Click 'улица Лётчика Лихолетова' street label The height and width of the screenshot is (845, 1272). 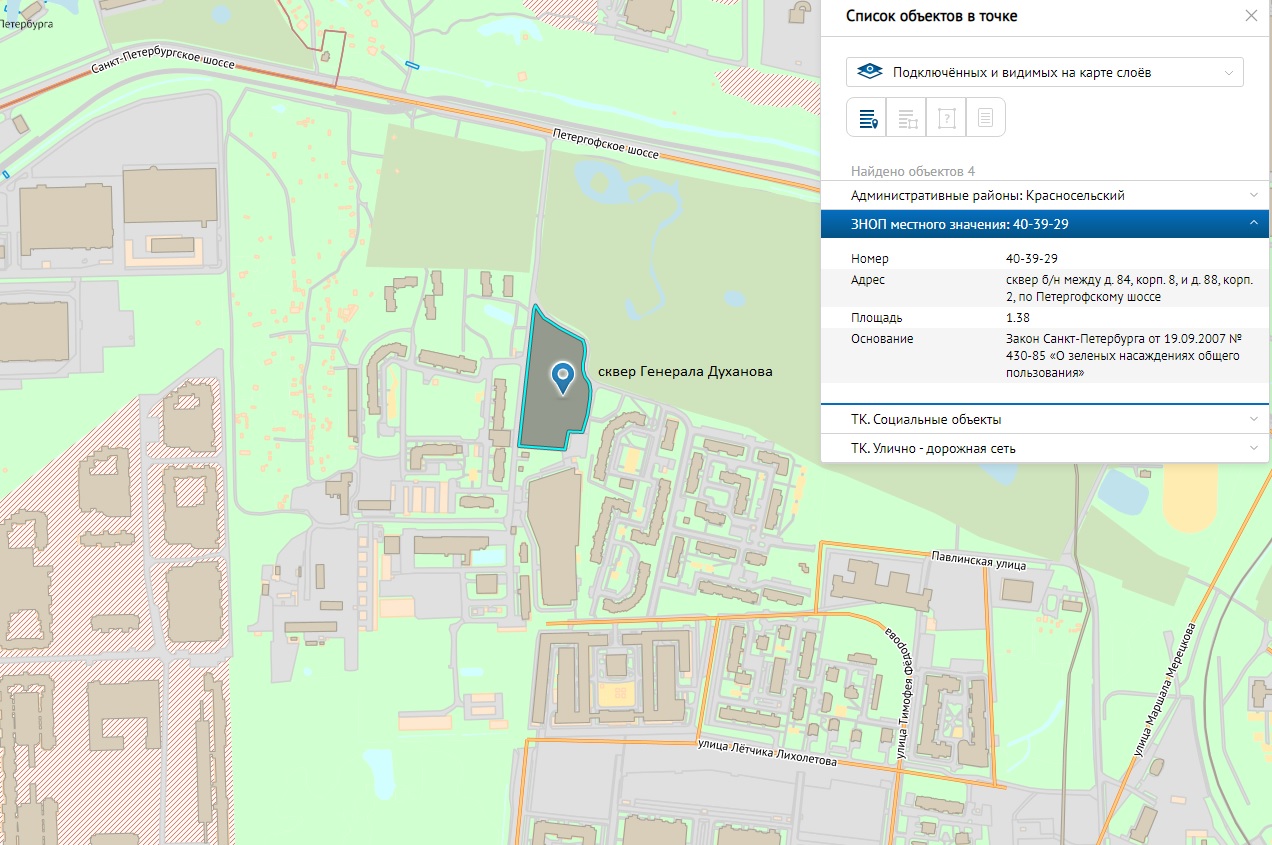pyautogui.click(x=766, y=753)
